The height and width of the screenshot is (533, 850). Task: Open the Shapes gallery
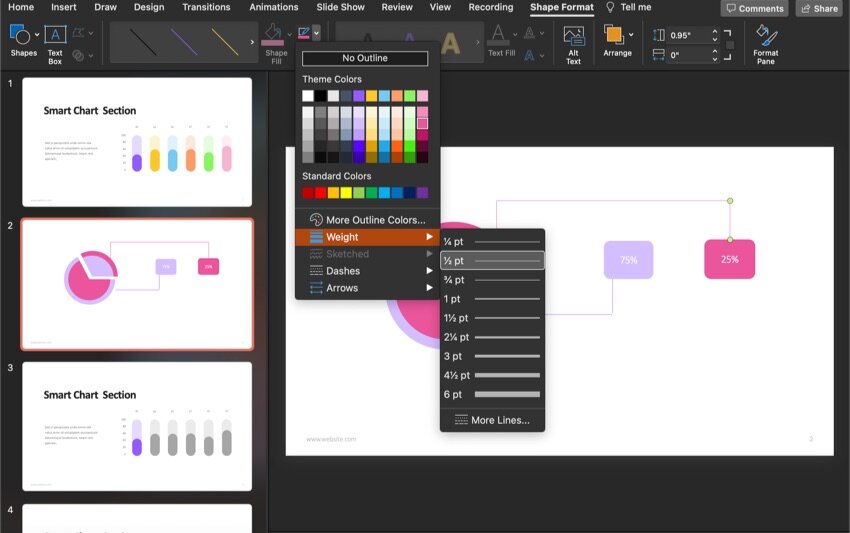pyautogui.click(x=22, y=37)
